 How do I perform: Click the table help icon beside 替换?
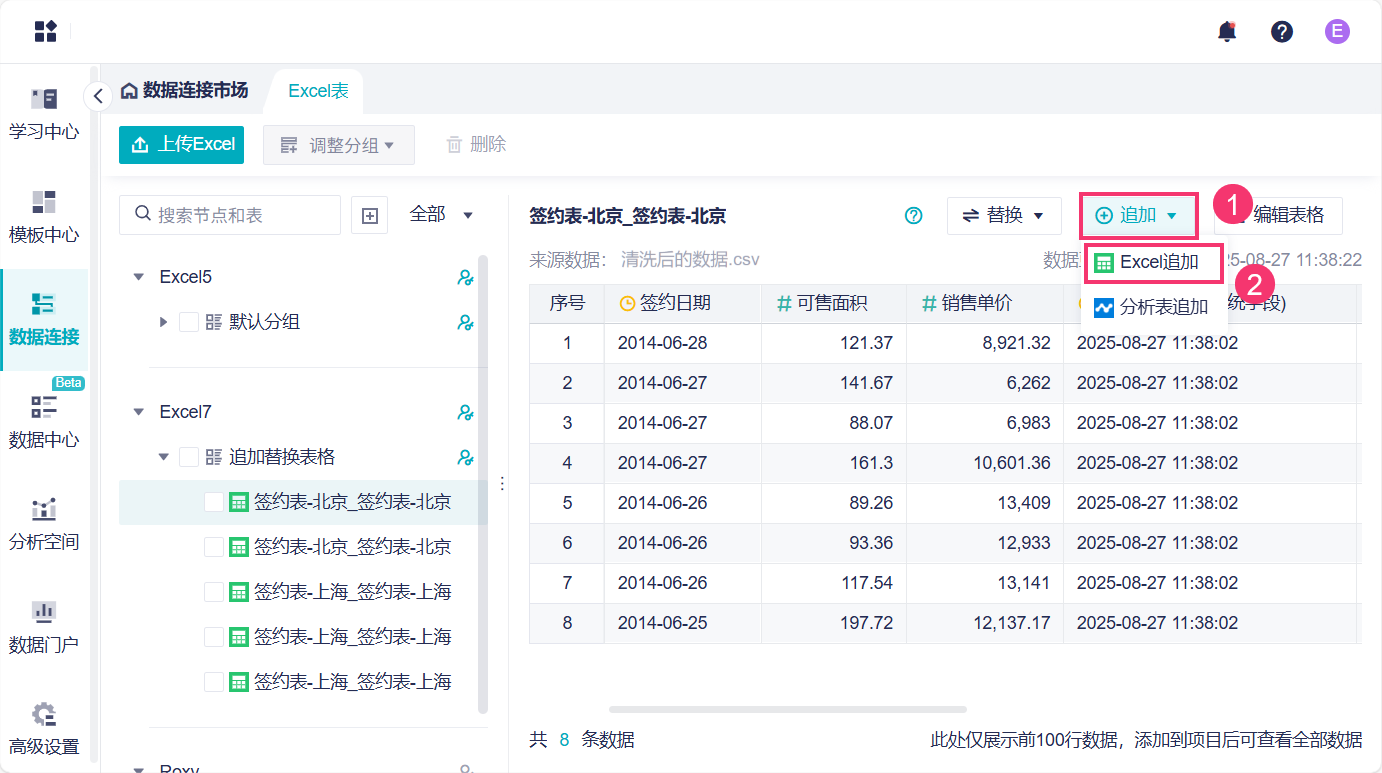[913, 215]
